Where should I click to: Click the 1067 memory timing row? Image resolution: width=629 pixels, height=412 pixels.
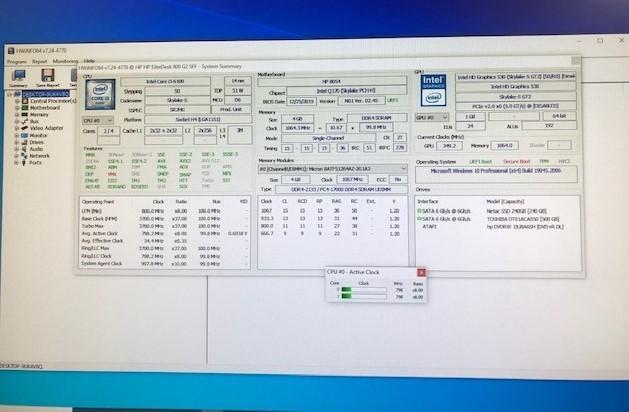point(331,211)
